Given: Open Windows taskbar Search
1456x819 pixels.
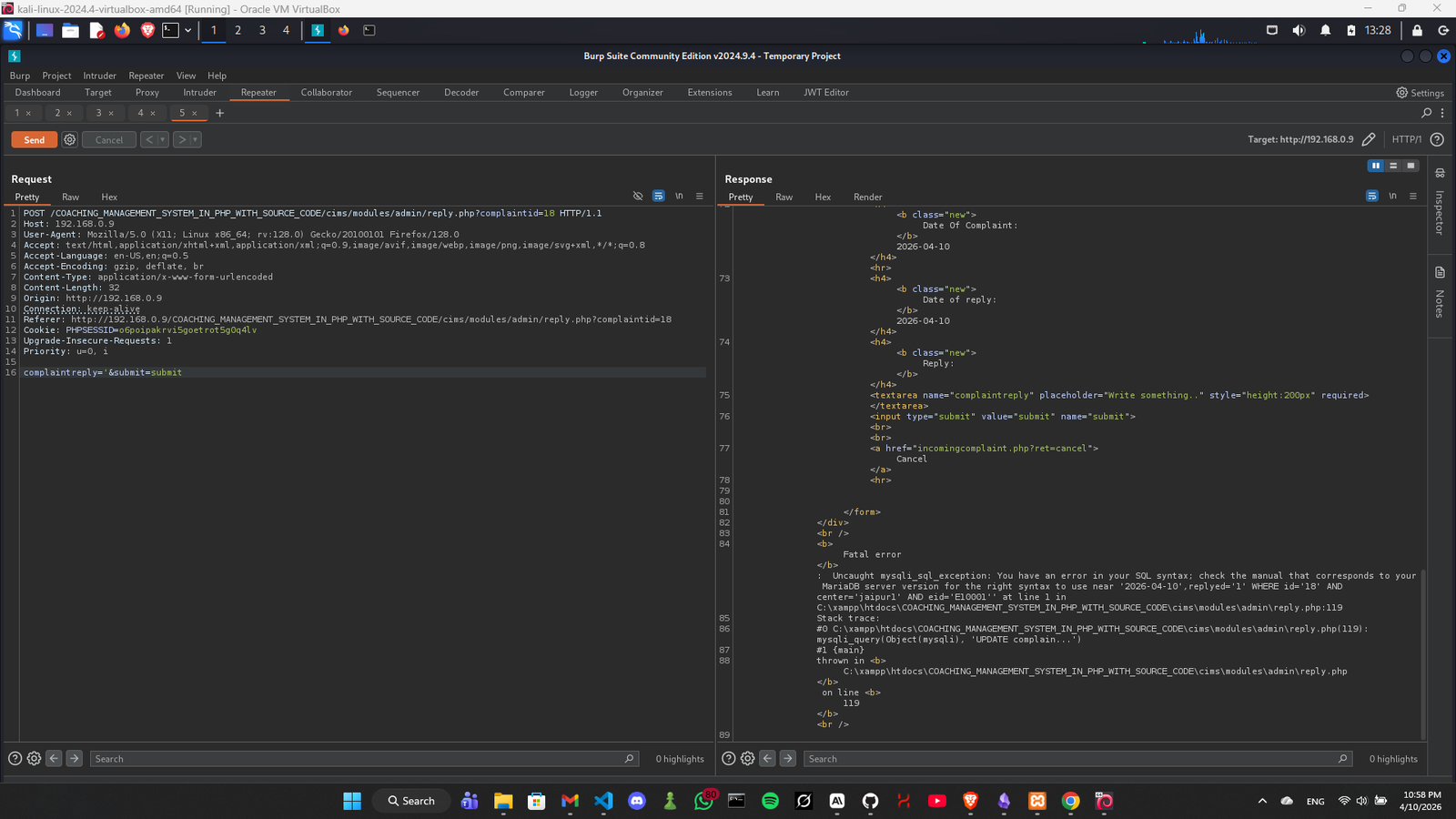Looking at the screenshot, I should [x=411, y=801].
